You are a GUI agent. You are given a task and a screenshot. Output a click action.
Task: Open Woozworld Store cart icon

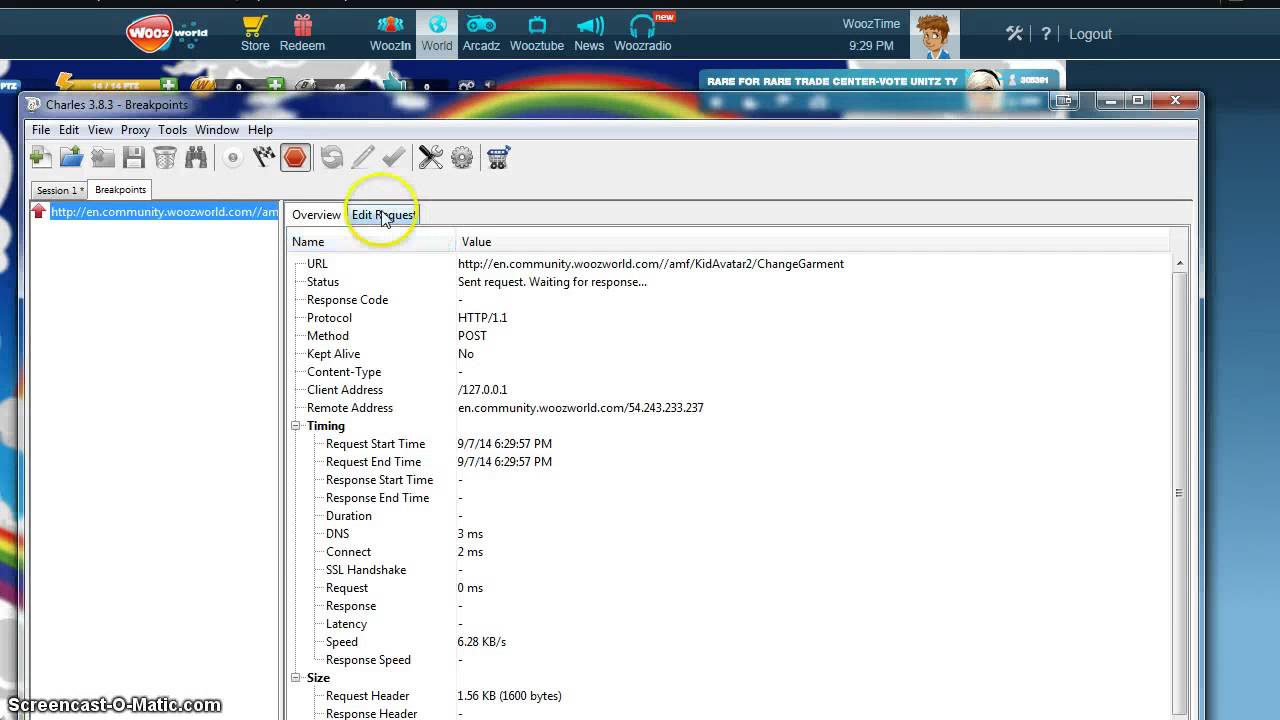[x=255, y=33]
